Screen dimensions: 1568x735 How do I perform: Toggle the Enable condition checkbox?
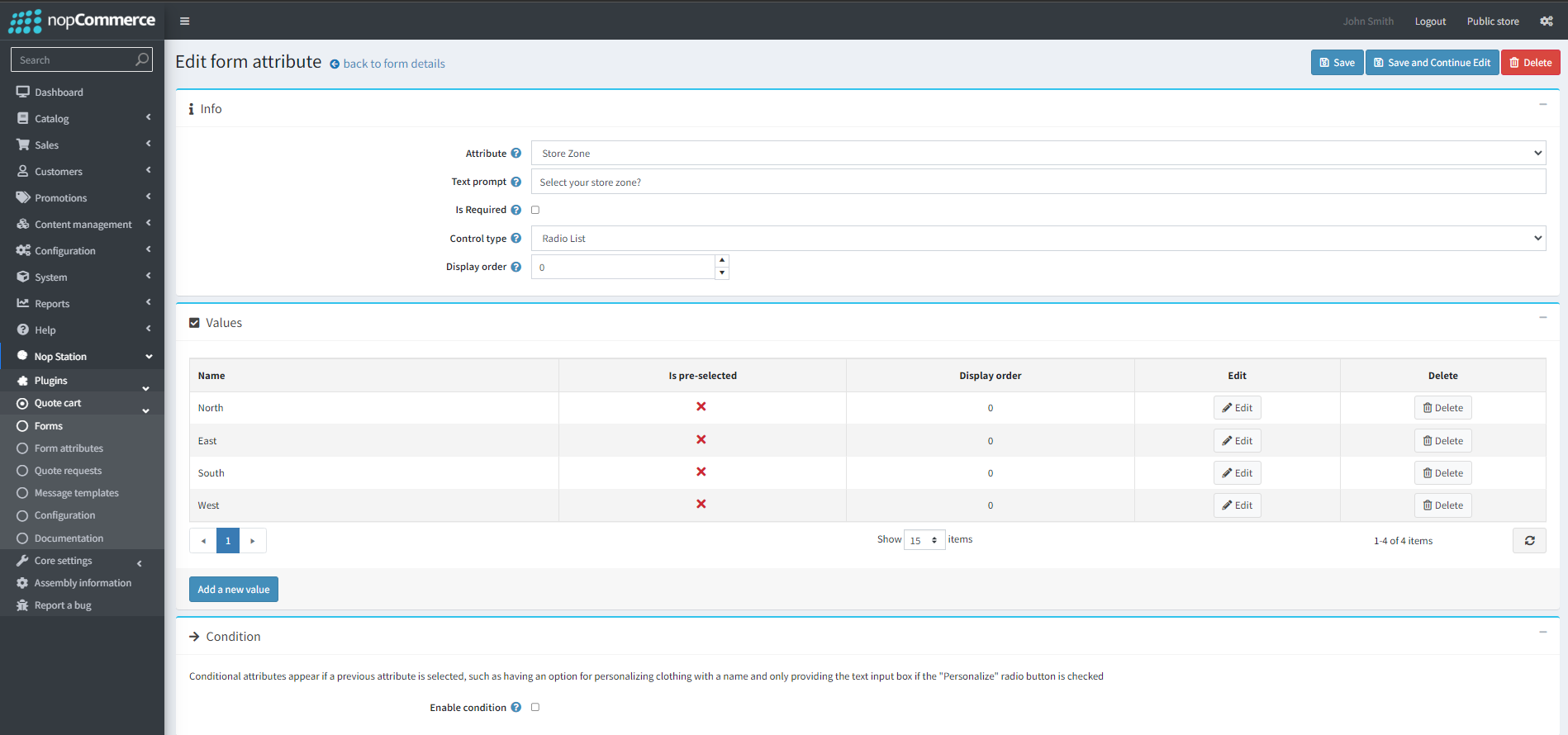pyautogui.click(x=535, y=708)
